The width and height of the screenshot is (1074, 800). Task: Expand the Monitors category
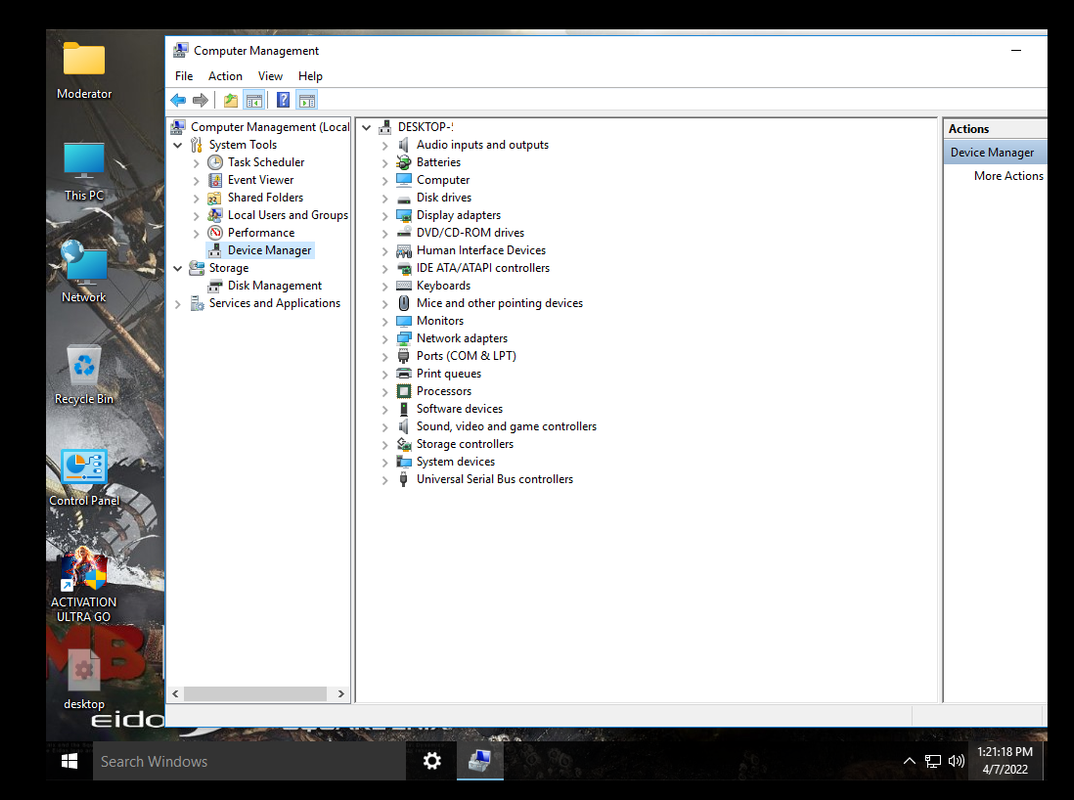[385, 322]
